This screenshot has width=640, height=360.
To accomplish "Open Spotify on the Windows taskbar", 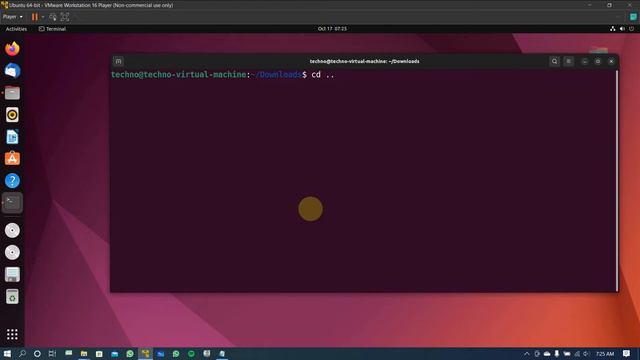I will pyautogui.click(x=191, y=353).
